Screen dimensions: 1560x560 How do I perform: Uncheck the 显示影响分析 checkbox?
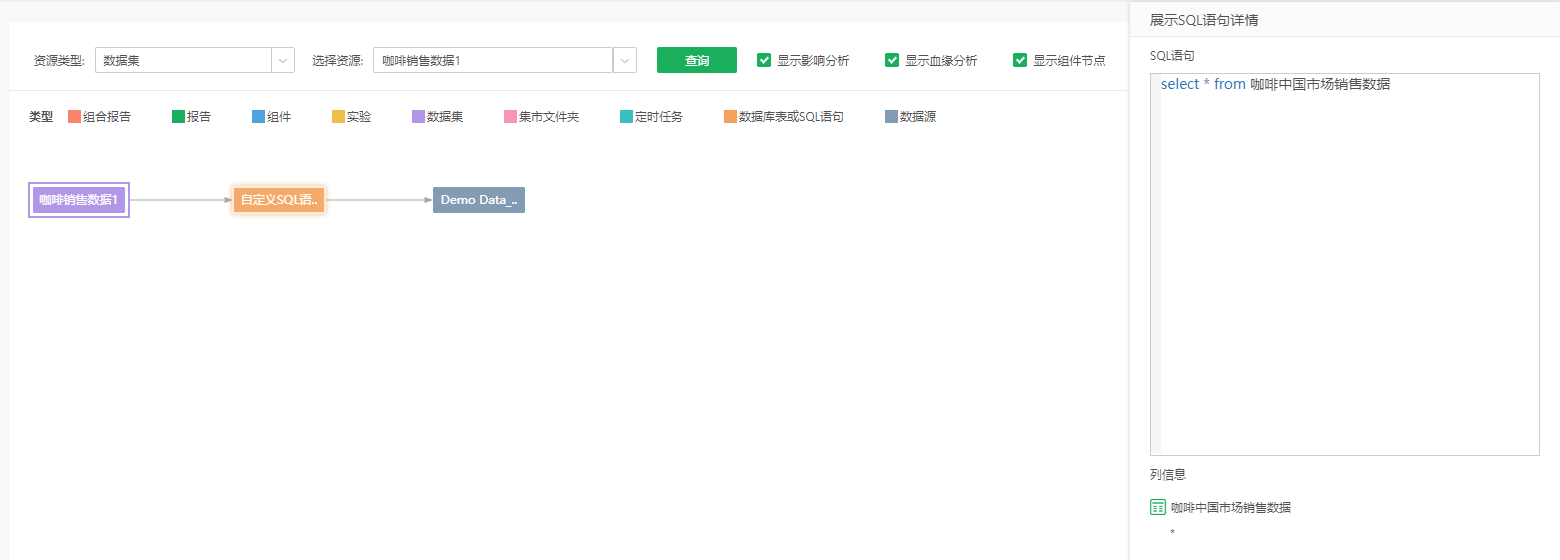coord(764,60)
